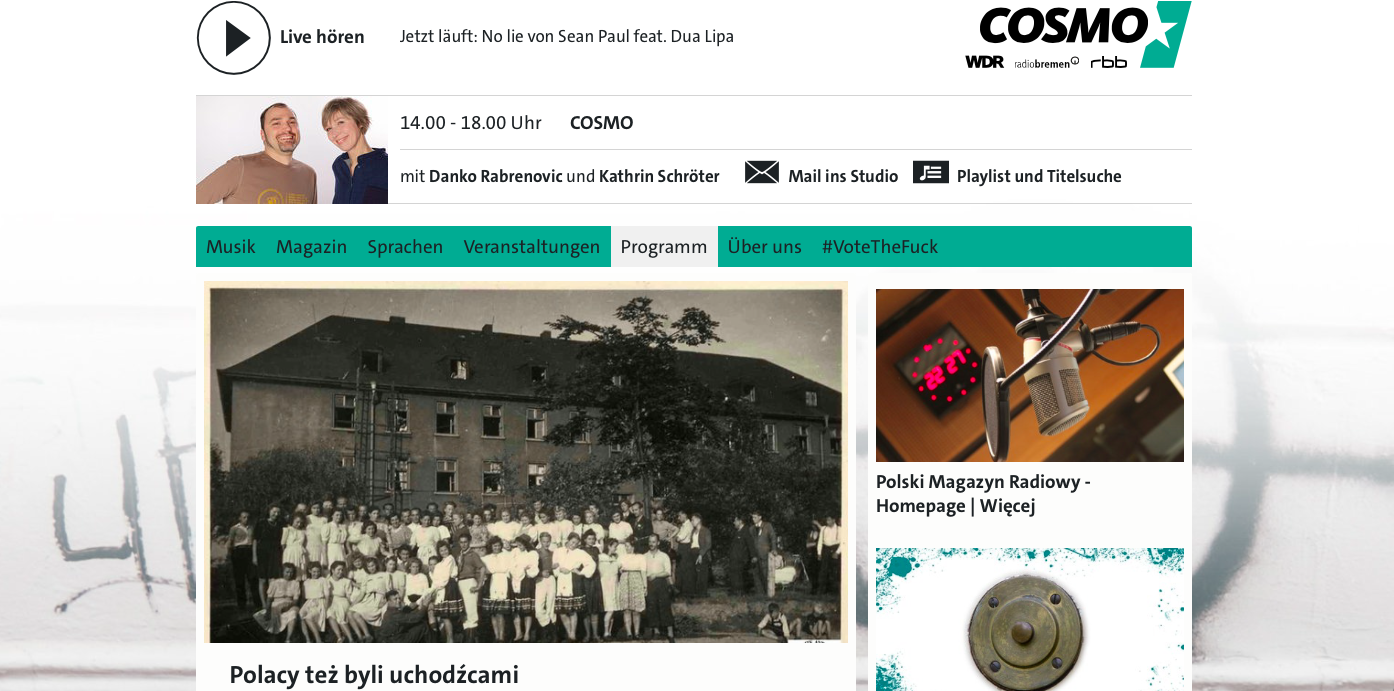This screenshot has width=1394, height=691.
Task: Open the Polacy też byli uchodźcami article
Action: (374, 675)
